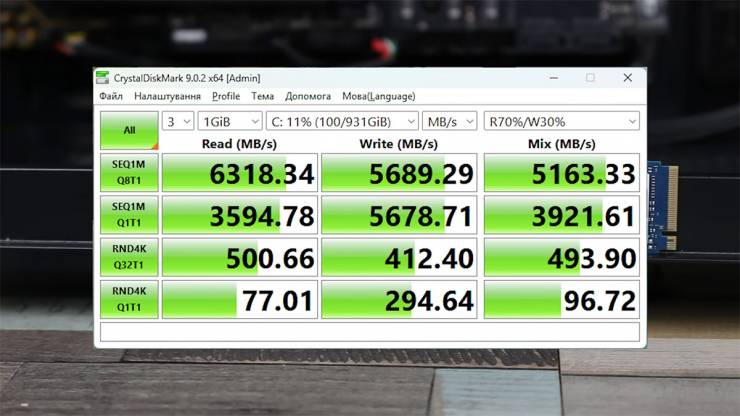Open the R70%/W30% mix ratio dropdown

click(562, 122)
